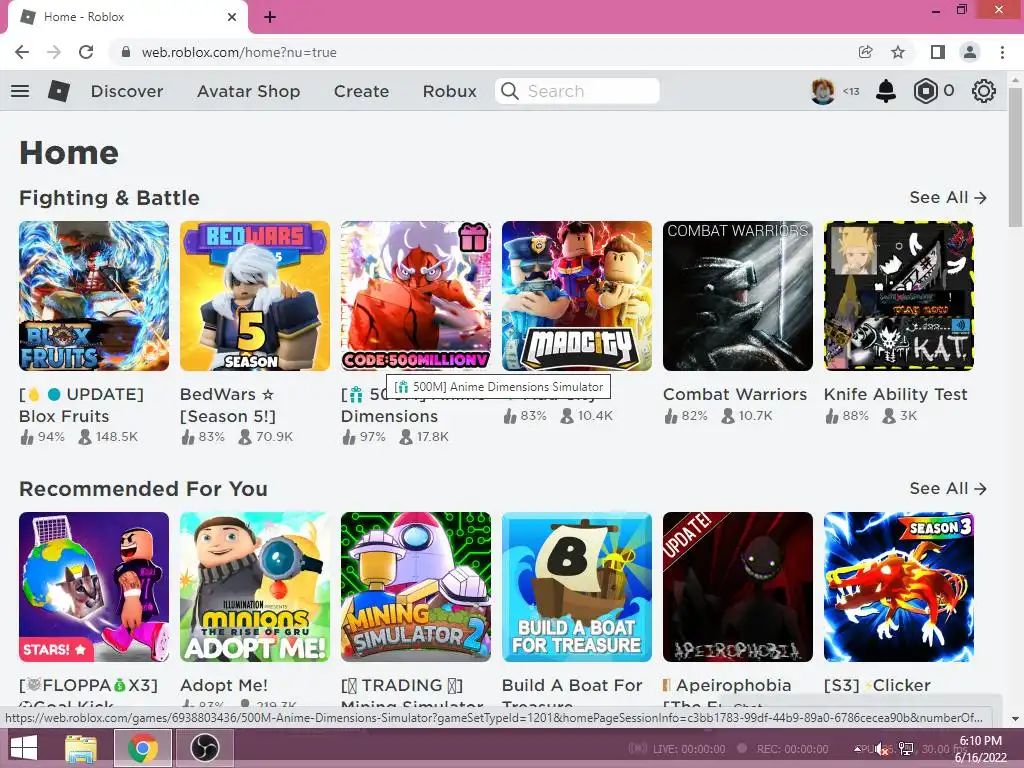Screen dimensions: 1024x768
Task: Click the Home page heading
Action: (x=69, y=153)
